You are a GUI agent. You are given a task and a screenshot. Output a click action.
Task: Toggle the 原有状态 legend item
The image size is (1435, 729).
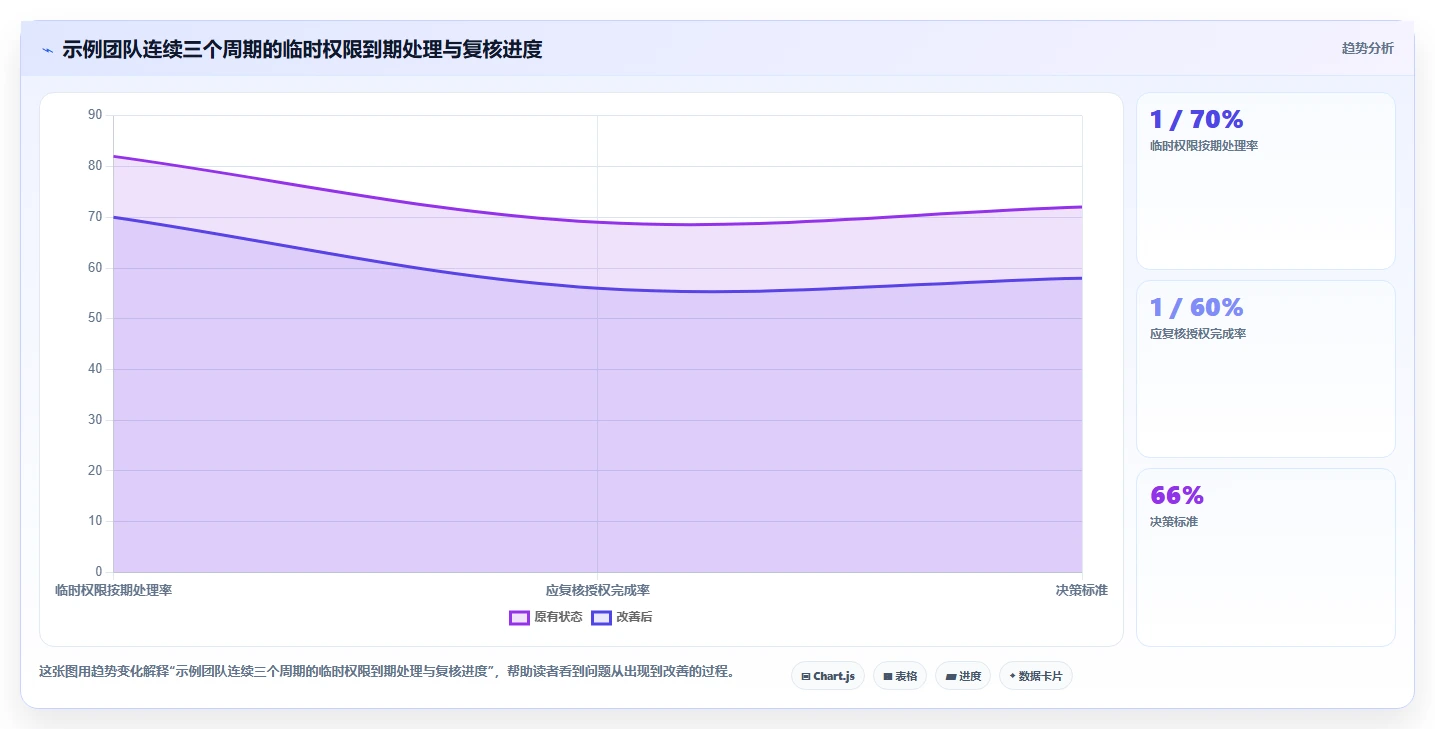coord(546,617)
